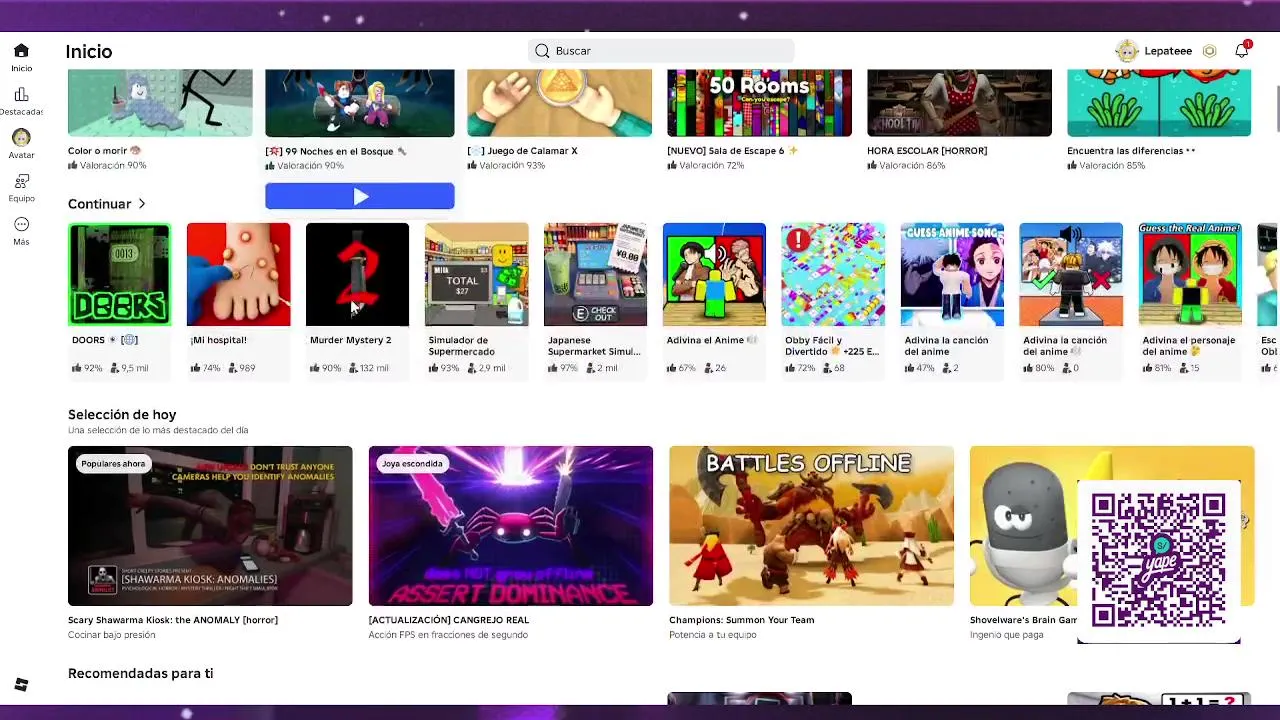Open Adivina el Anime Roblox-noob thumbnail

tap(714, 274)
